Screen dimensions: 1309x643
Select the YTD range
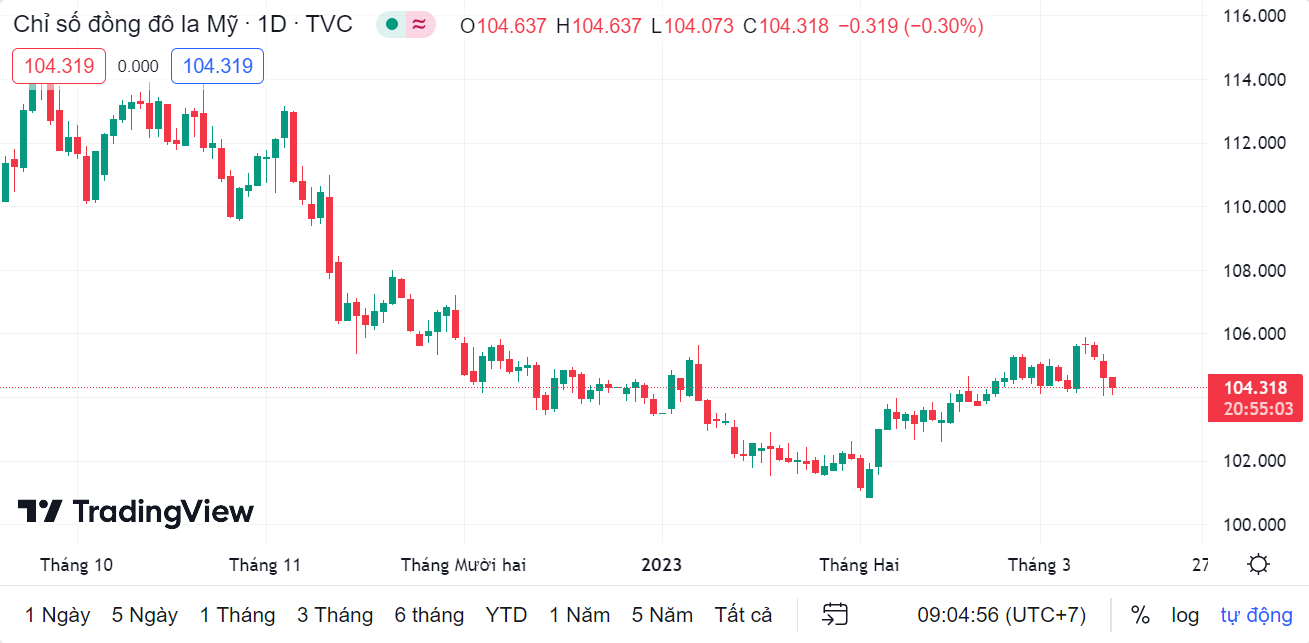coord(506,614)
